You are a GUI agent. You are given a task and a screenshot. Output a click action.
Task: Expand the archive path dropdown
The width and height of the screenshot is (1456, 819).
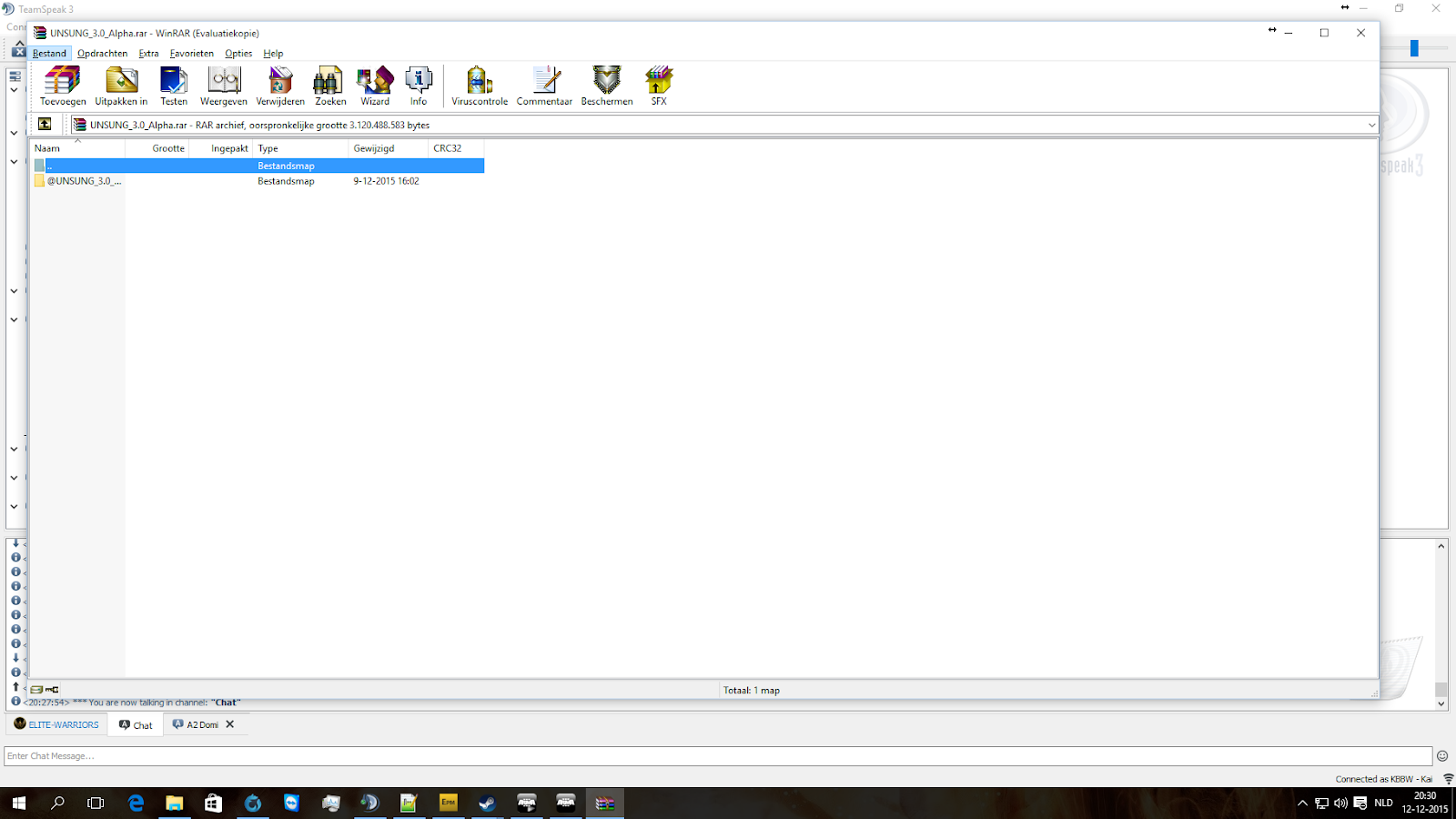(1371, 125)
